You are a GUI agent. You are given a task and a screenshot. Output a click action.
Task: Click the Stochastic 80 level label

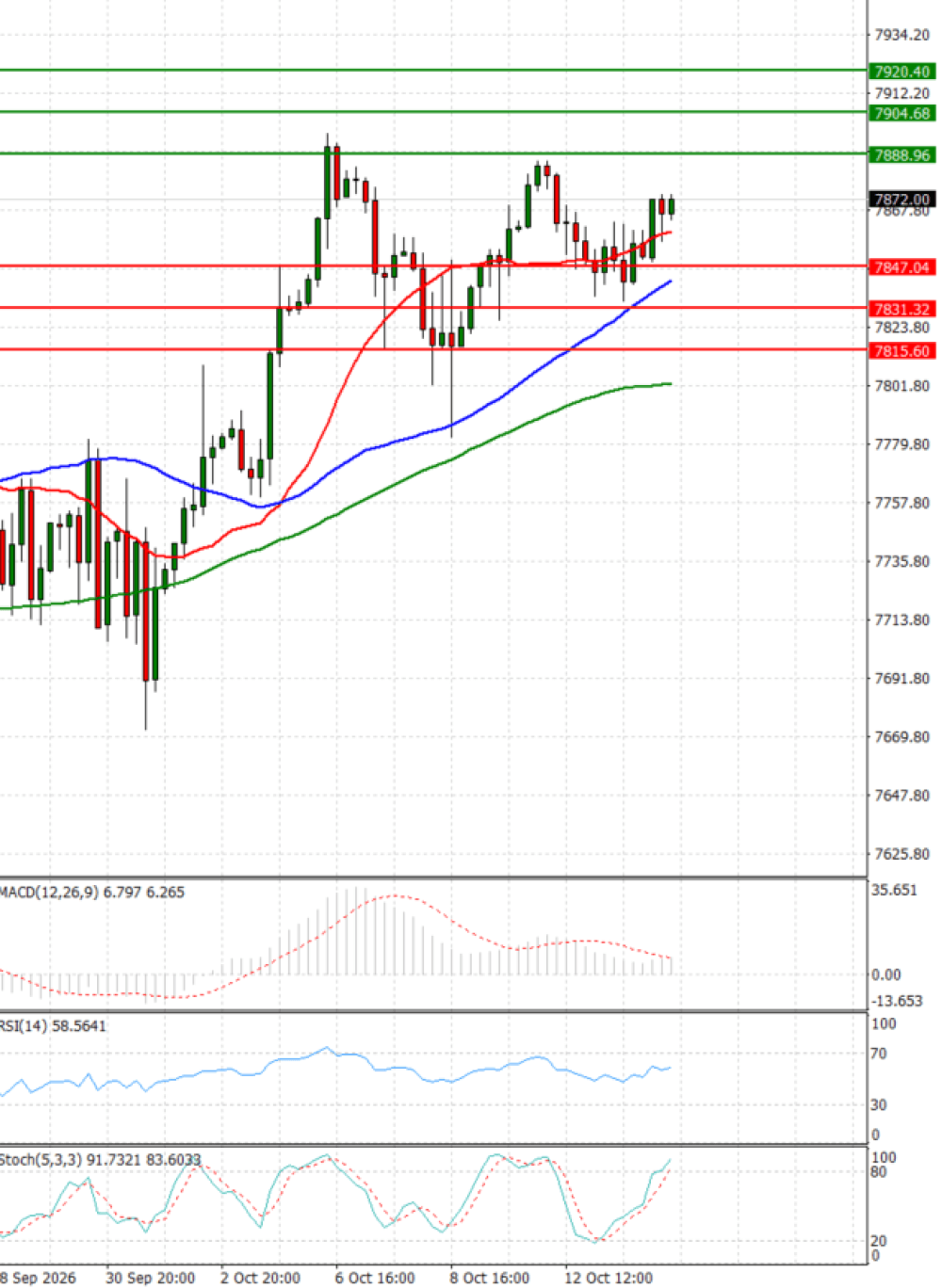click(879, 1172)
